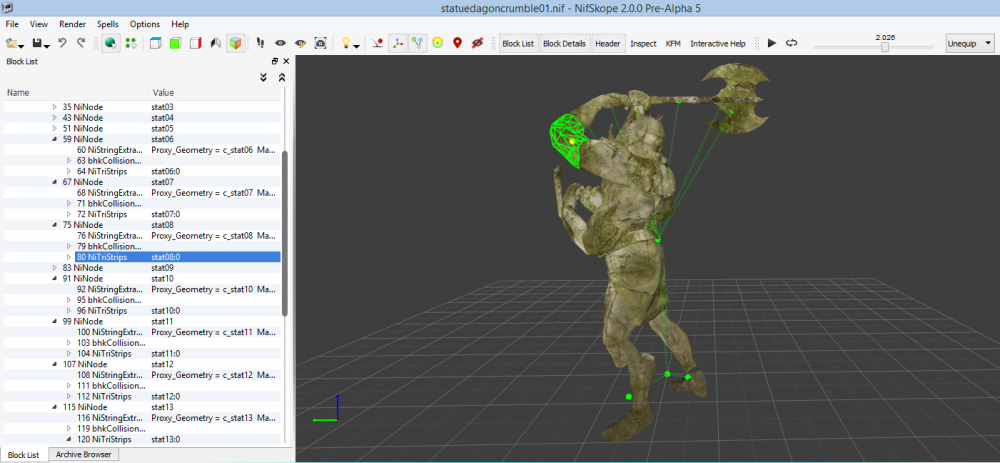Save file using the floppy disk icon
The width and height of the screenshot is (1000, 463).
click(37, 43)
